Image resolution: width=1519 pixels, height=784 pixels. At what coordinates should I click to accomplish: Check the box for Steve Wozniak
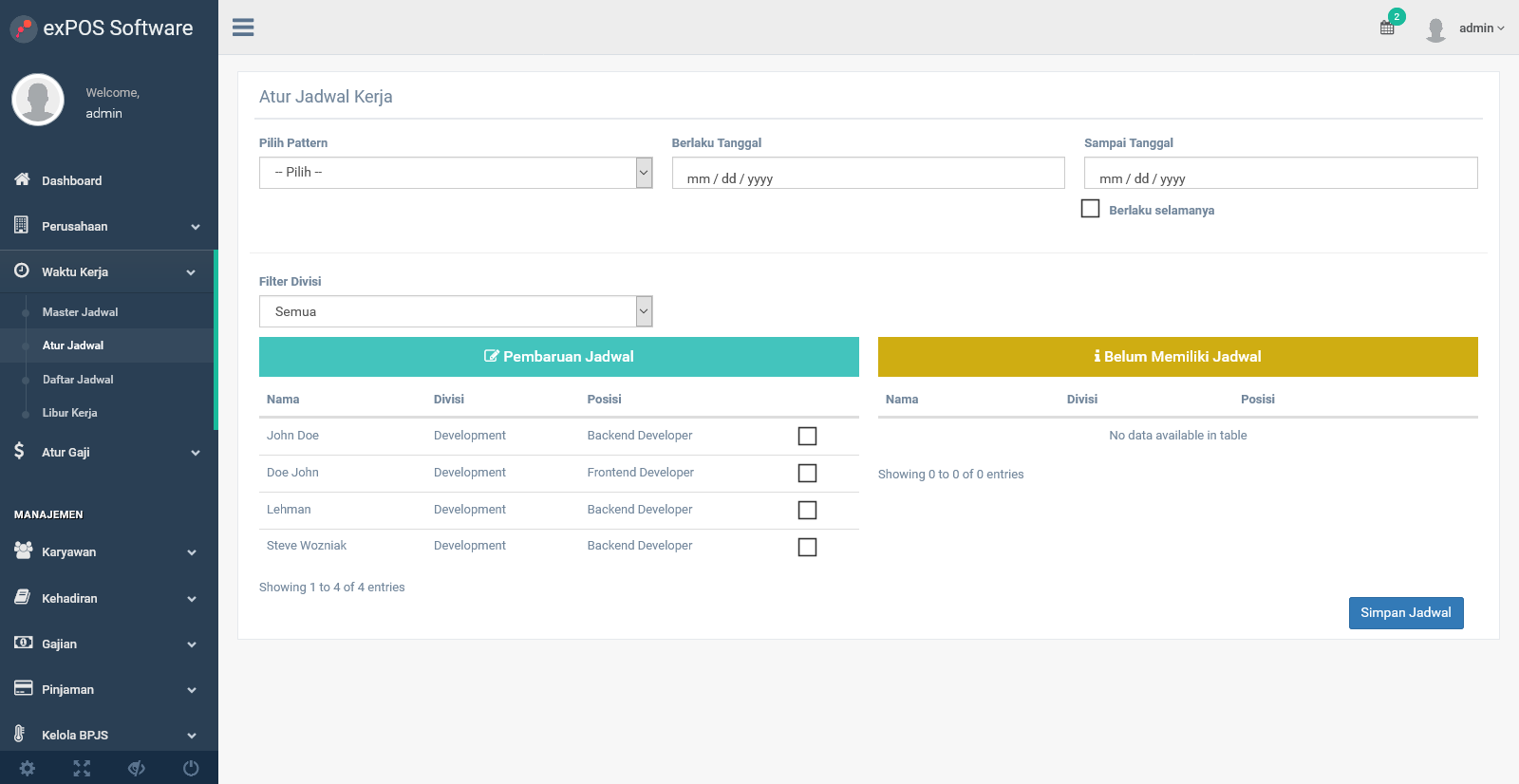pyautogui.click(x=807, y=547)
